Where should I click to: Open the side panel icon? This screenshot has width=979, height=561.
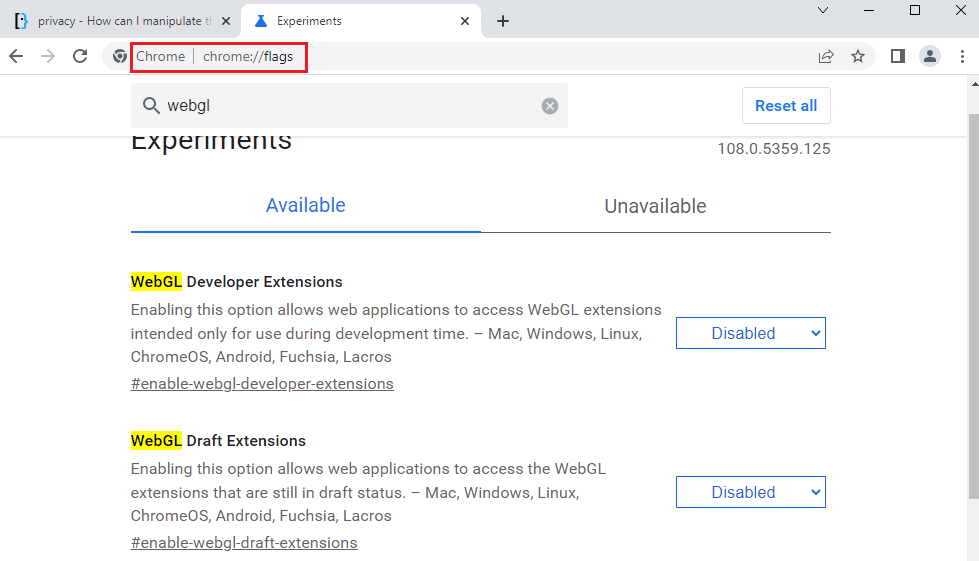(x=898, y=57)
